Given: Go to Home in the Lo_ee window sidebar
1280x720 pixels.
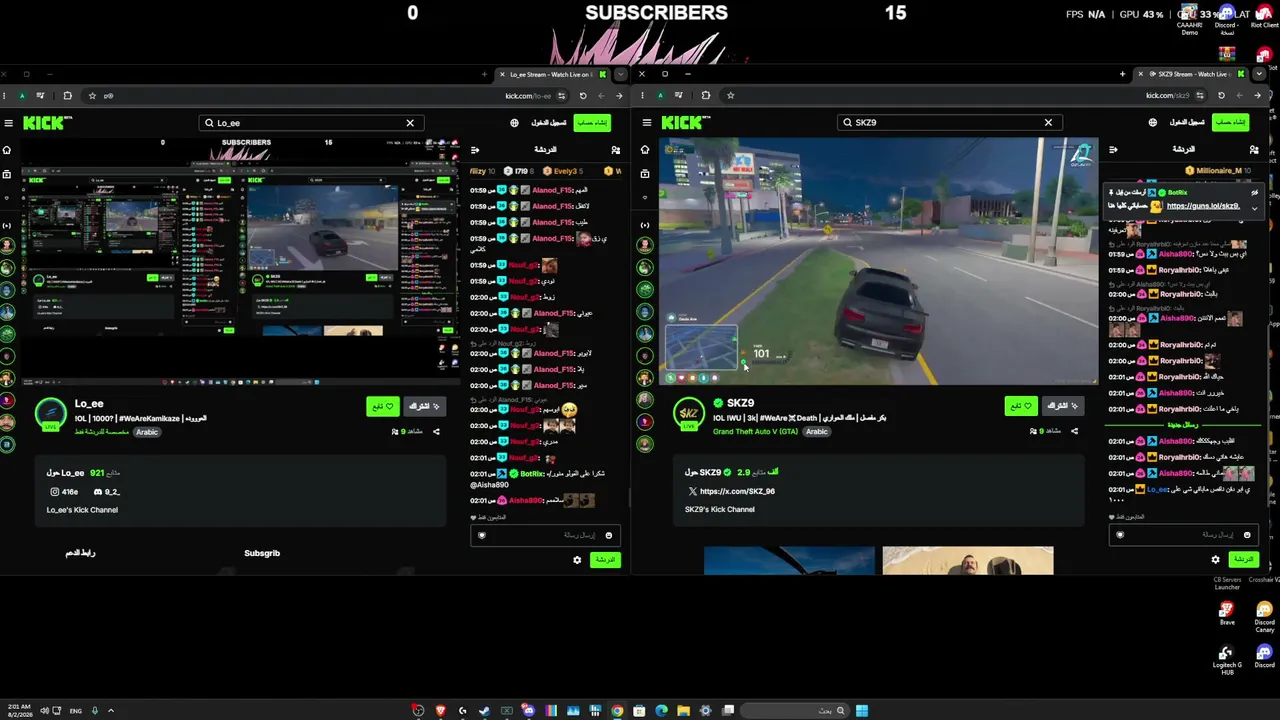Looking at the screenshot, I should pos(7,150).
